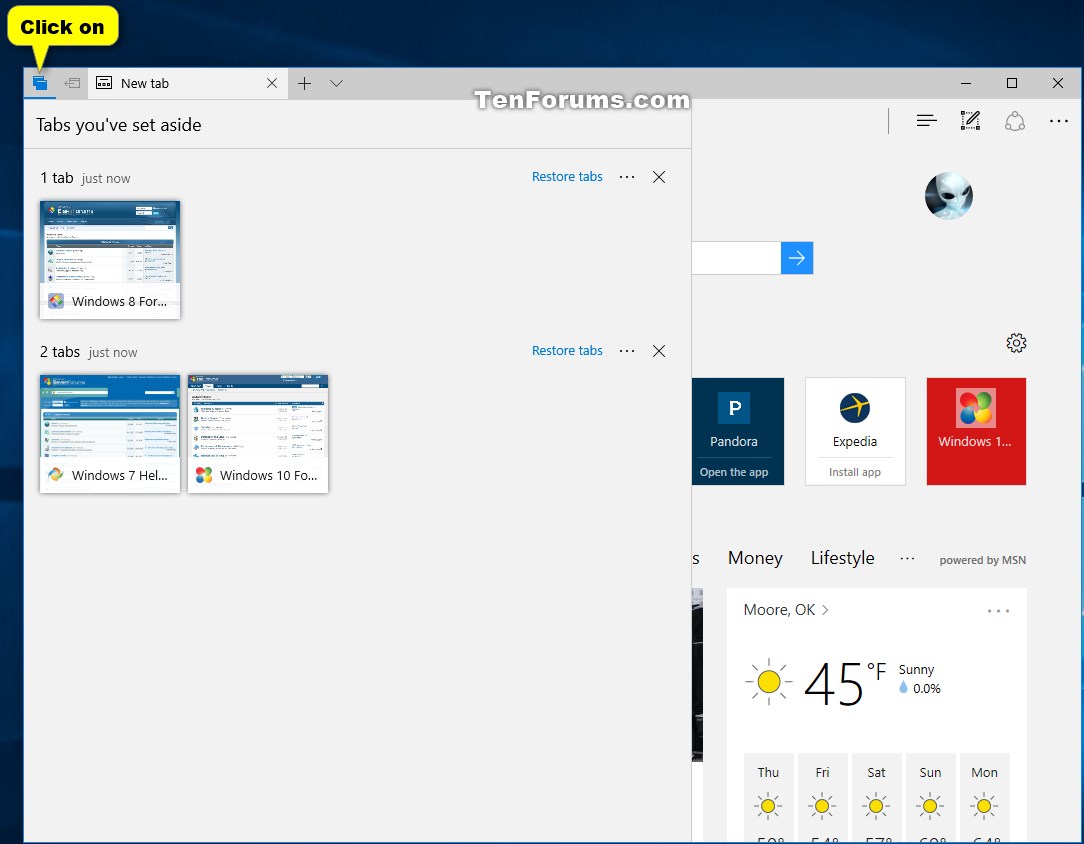Click the Set these tabs aside icon
The height and width of the screenshot is (844, 1084).
[x=70, y=83]
